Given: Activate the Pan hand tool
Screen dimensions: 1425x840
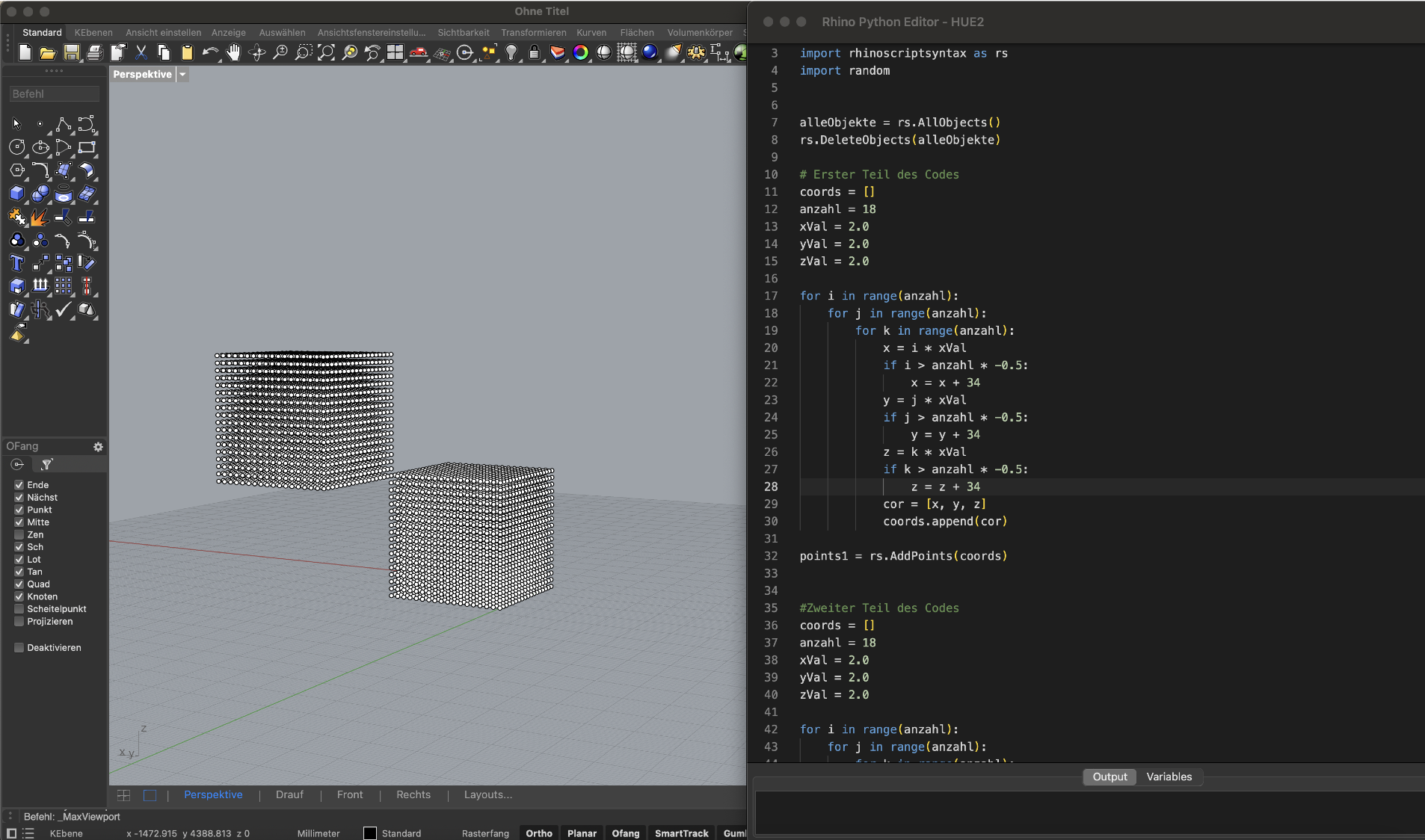Looking at the screenshot, I should [233, 52].
